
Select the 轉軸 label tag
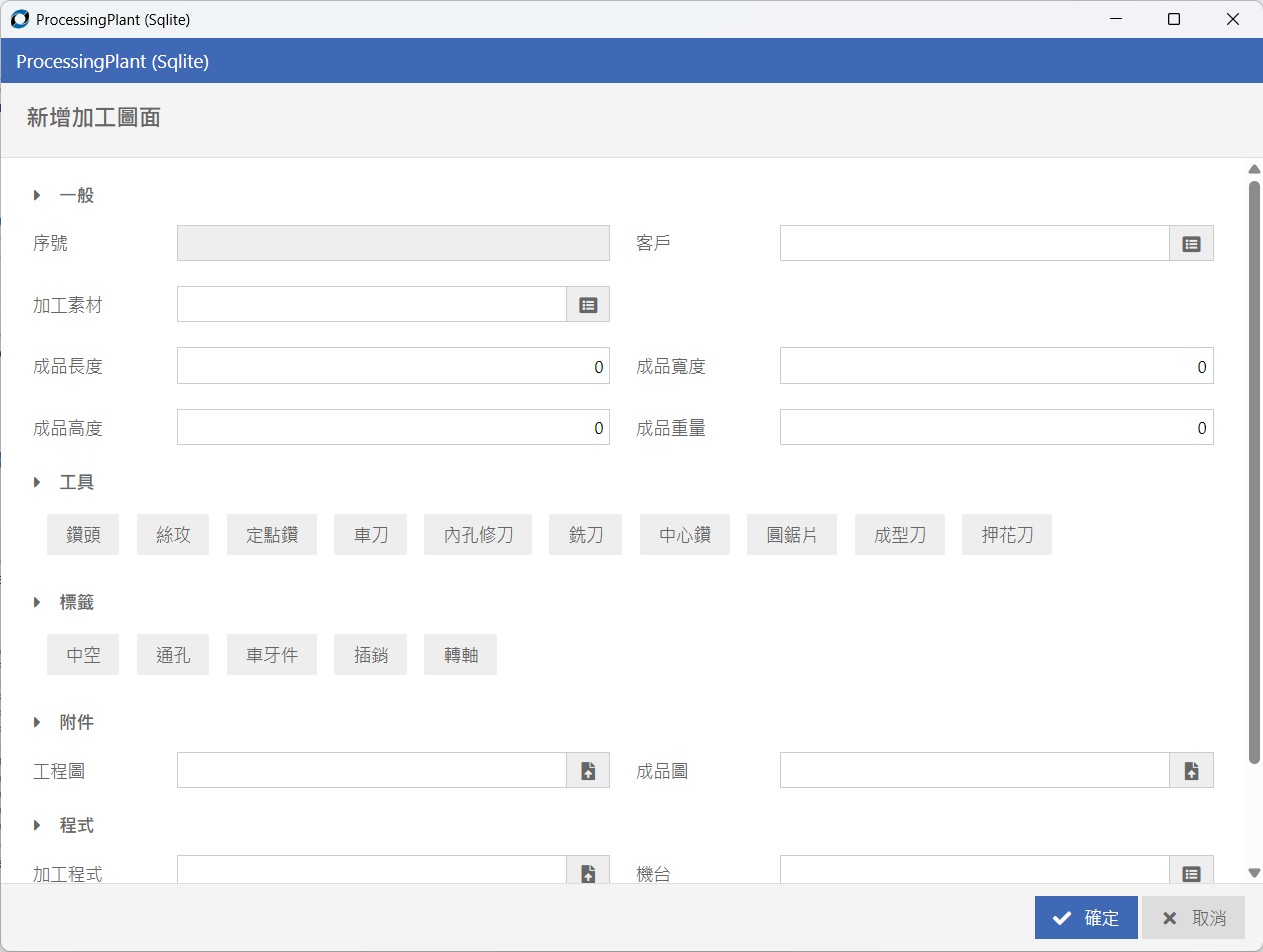tap(461, 655)
